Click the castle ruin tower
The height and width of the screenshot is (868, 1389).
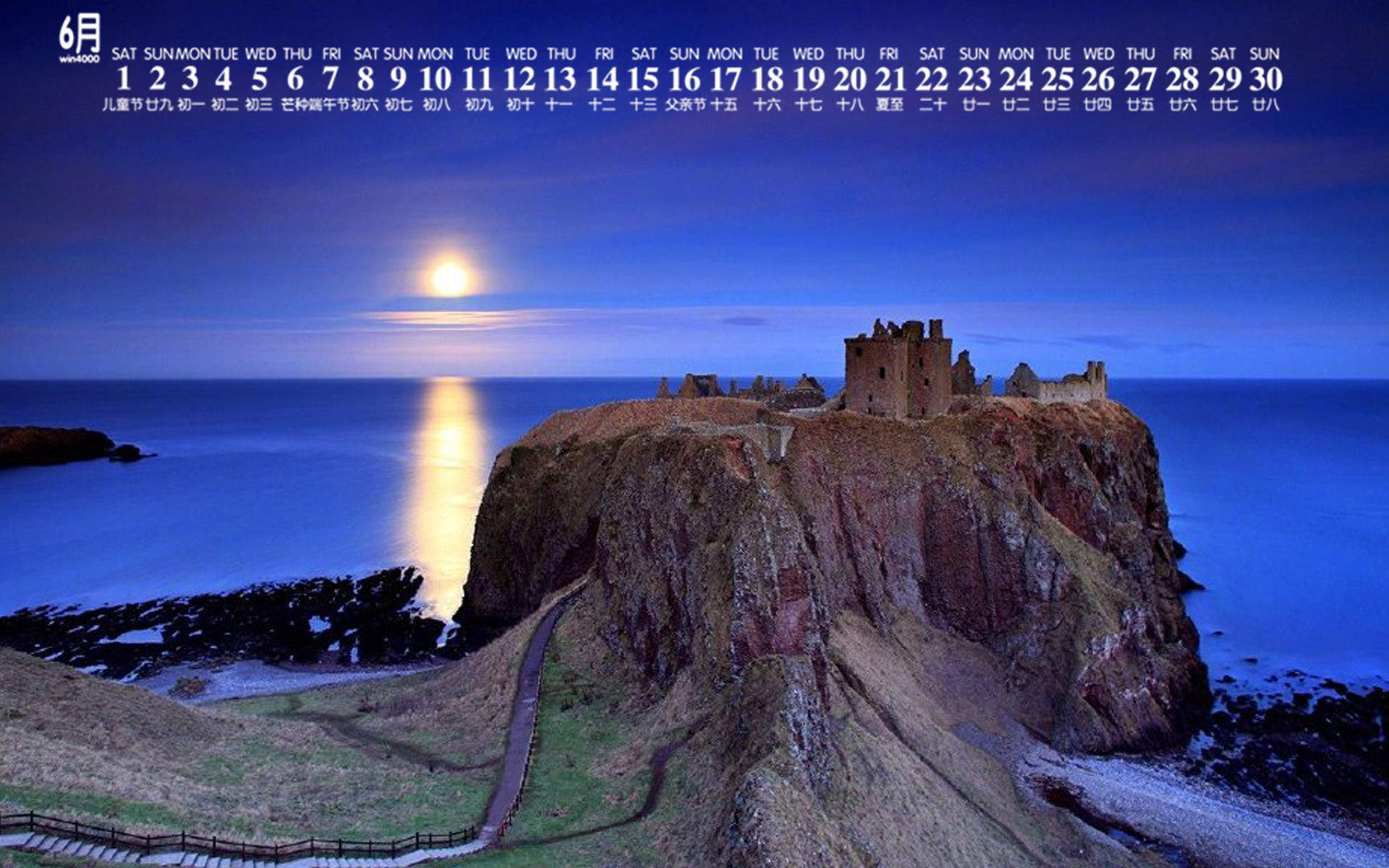coord(898,370)
